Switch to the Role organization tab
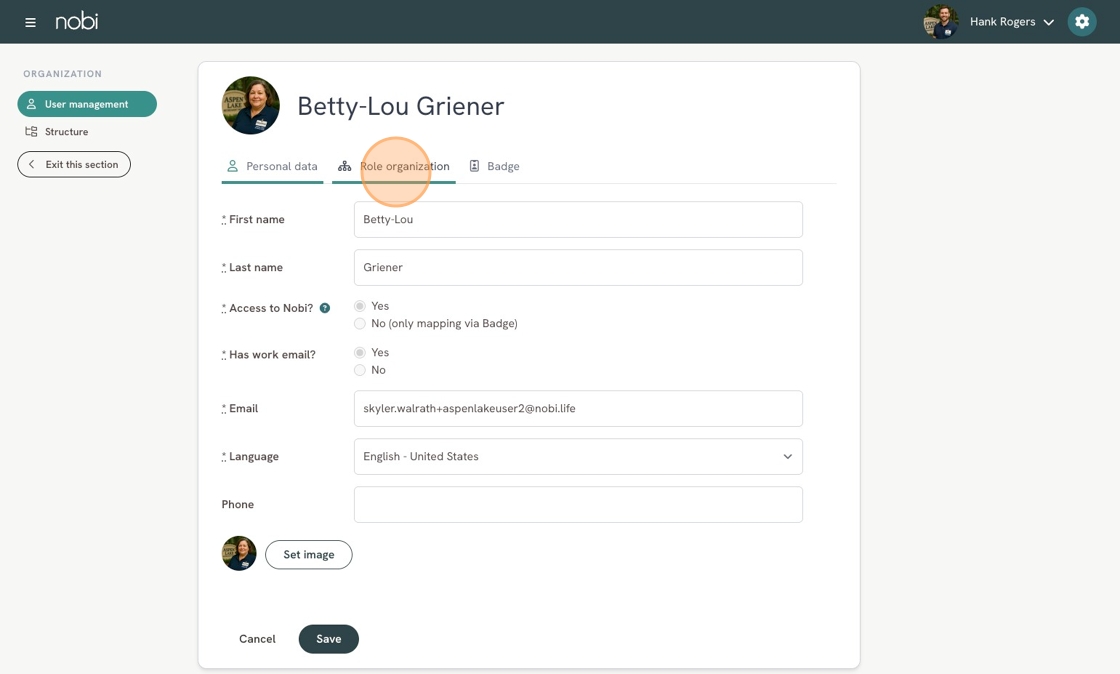The height and width of the screenshot is (674, 1120). [395, 167]
